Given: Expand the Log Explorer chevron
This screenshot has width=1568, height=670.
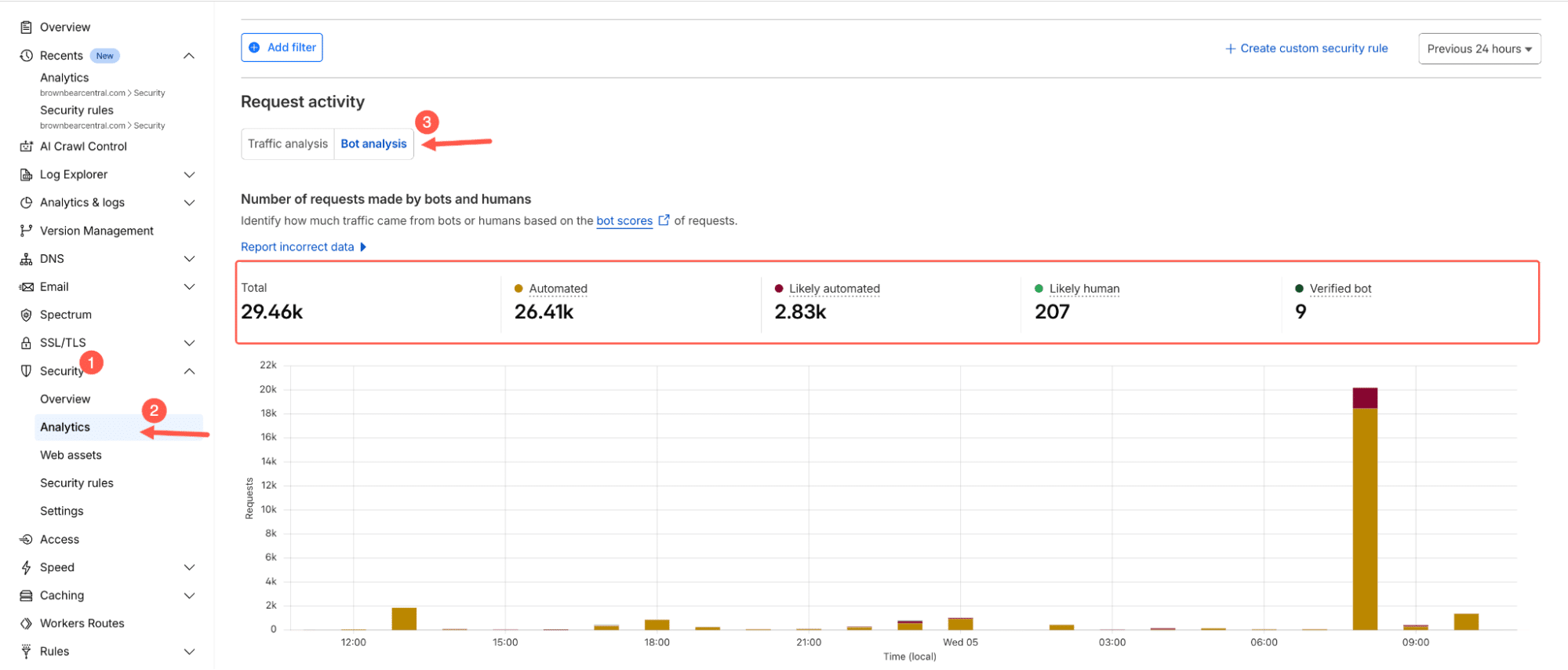Looking at the screenshot, I should [x=189, y=175].
